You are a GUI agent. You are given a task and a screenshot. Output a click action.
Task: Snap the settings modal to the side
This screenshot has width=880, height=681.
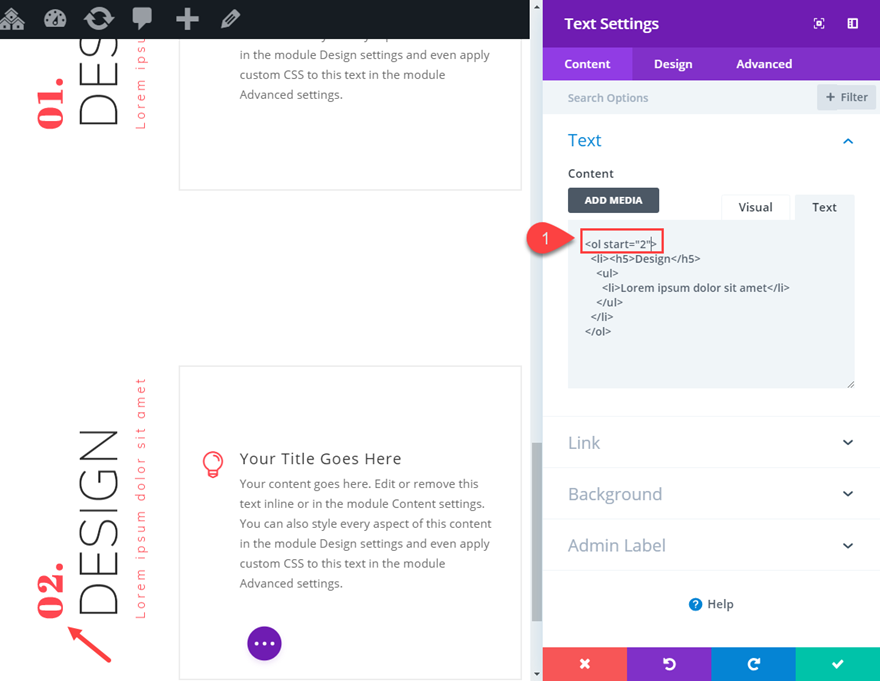coord(851,23)
